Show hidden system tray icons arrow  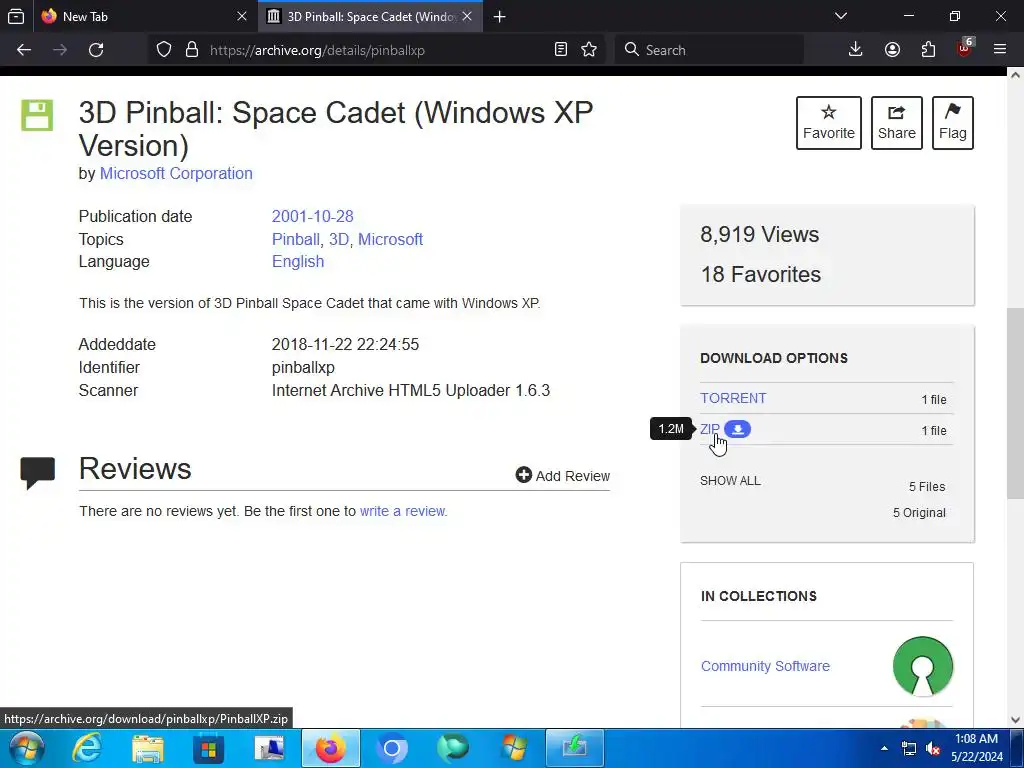tap(884, 748)
